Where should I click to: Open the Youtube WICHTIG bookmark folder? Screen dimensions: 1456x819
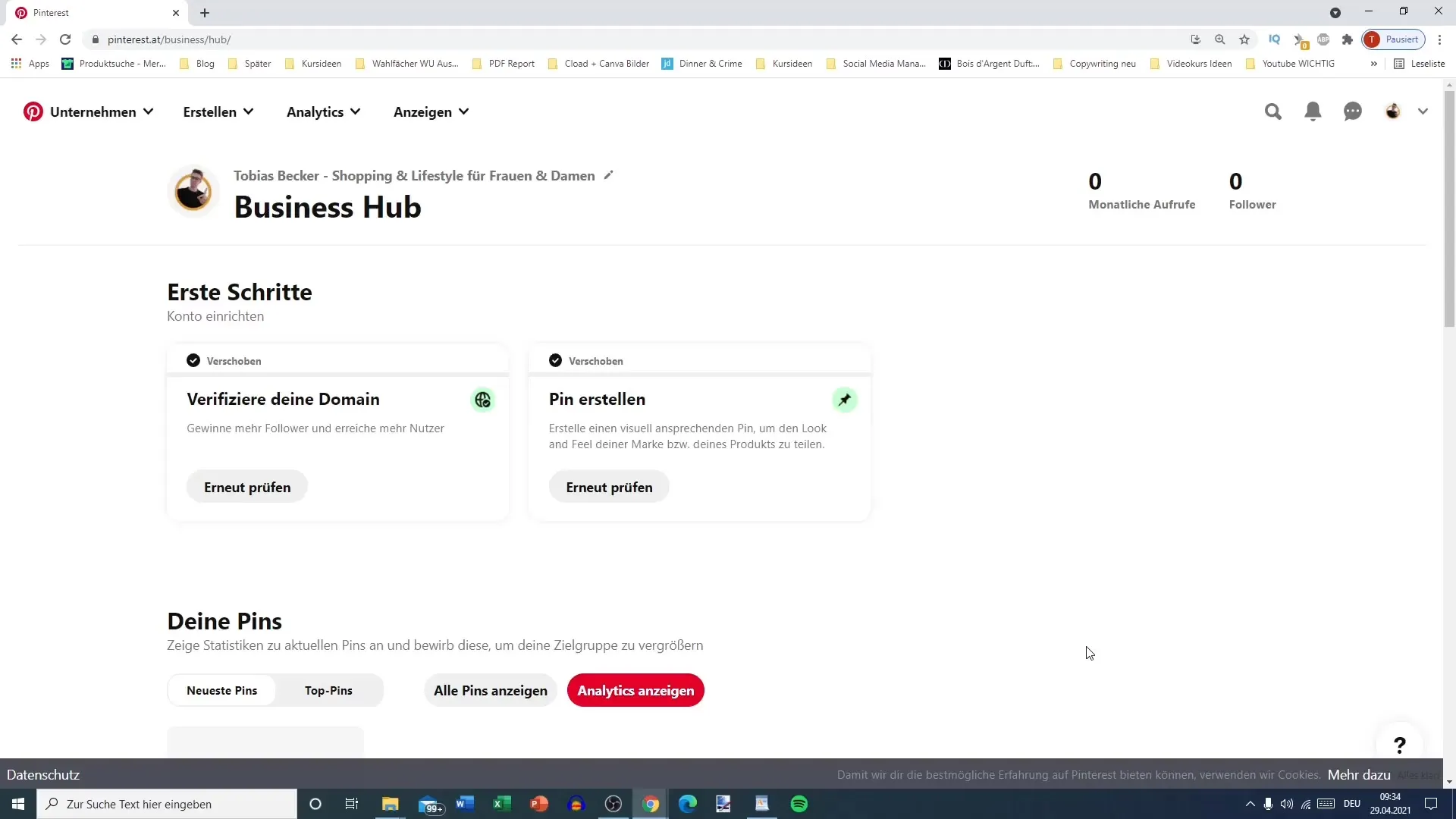coord(1290,64)
